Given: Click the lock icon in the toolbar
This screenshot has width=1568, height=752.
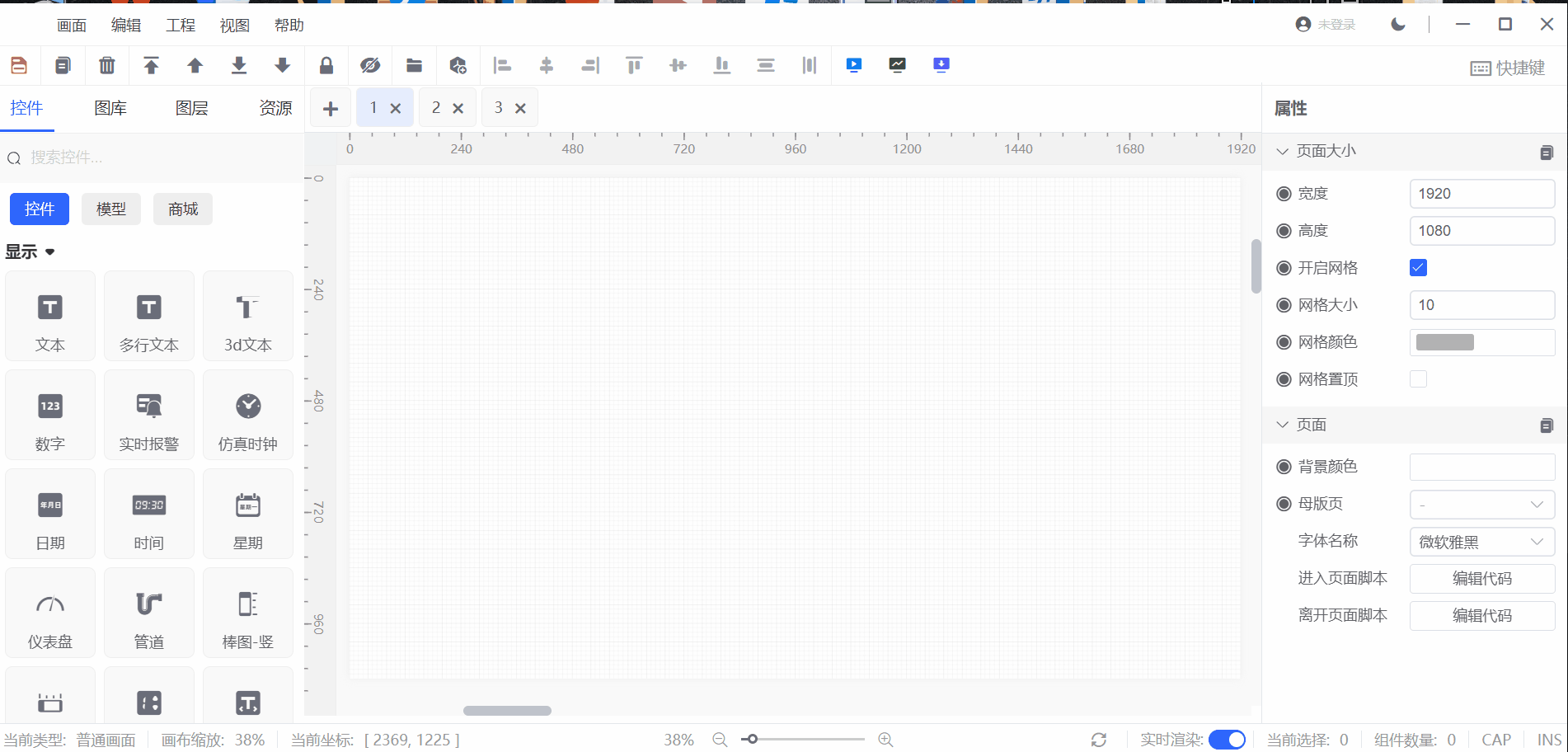Looking at the screenshot, I should click(326, 65).
